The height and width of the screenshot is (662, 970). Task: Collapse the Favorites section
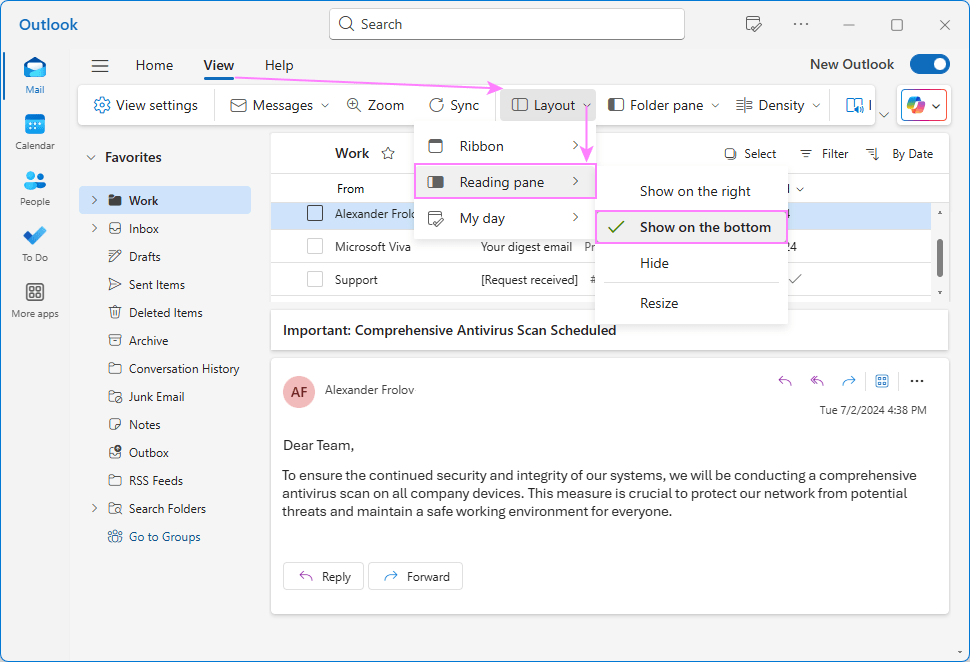91,157
